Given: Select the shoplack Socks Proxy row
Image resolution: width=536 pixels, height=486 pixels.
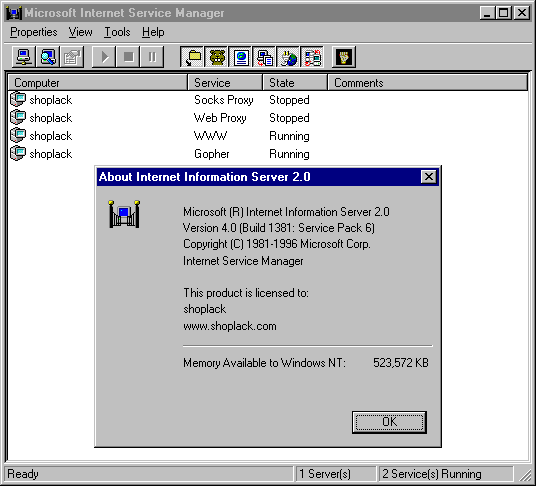Looking at the screenshot, I should click(268, 100).
